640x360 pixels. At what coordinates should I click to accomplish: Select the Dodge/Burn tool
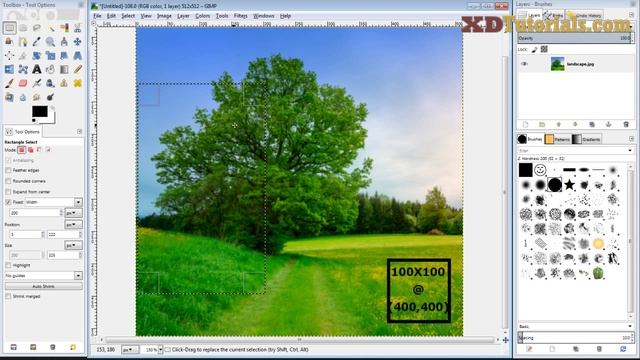(x=51, y=97)
